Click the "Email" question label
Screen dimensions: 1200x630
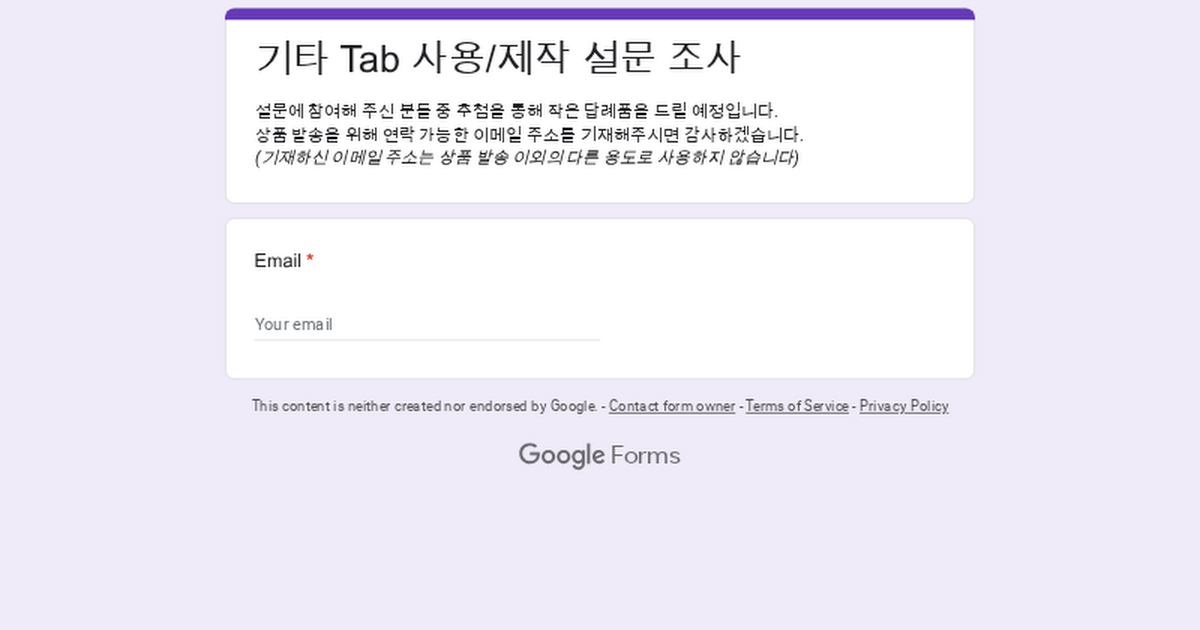tap(277, 261)
